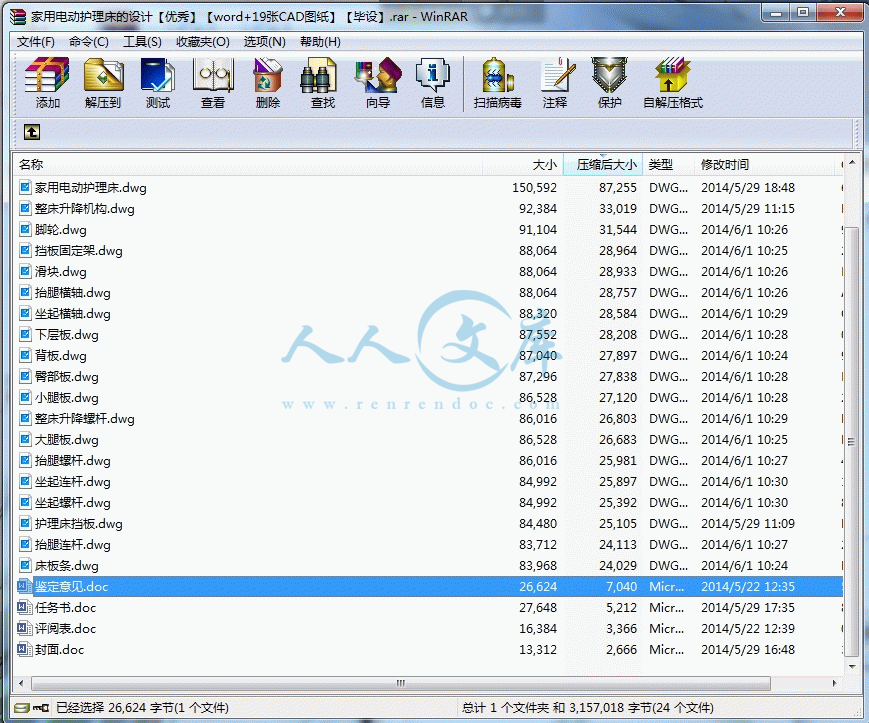Select file 挡板固定架.dwg
The width and height of the screenshot is (869, 723).
tap(78, 250)
